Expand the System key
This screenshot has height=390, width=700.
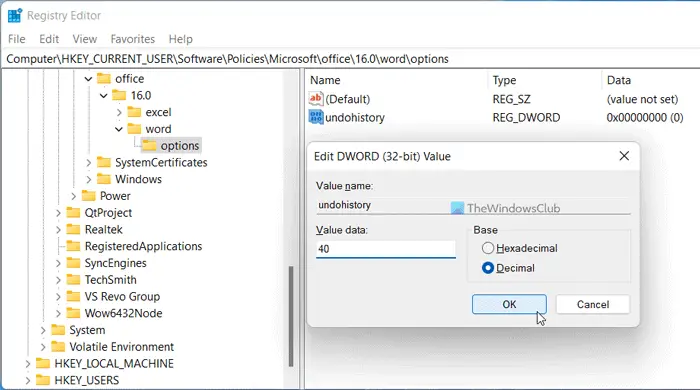[43, 330]
